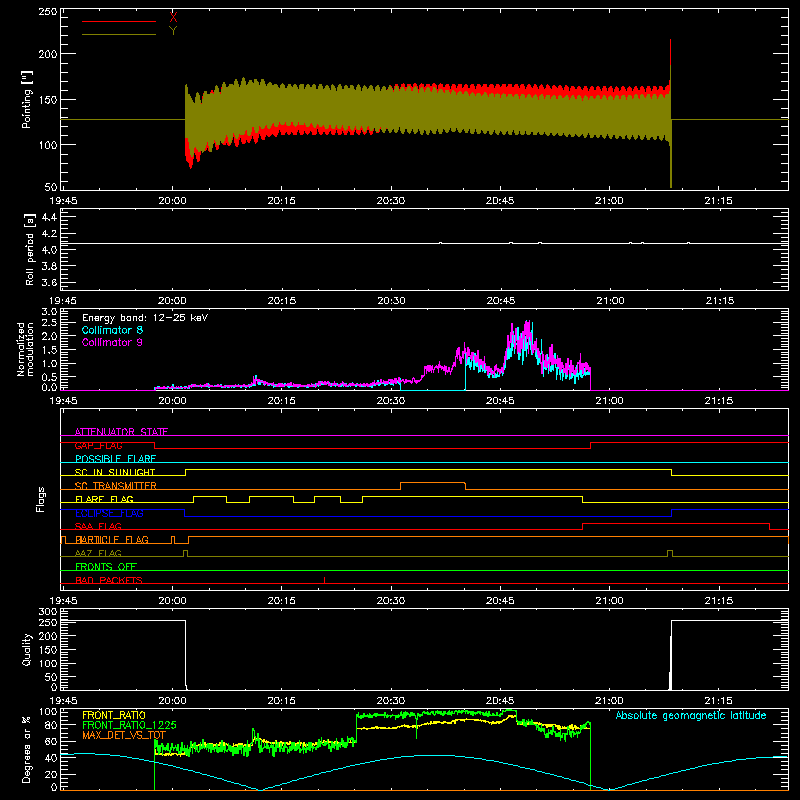Image resolution: width=800 pixels, height=800 pixels.
Task: Click the 20:30 time label under Pointing plot
Action: click(x=391, y=201)
